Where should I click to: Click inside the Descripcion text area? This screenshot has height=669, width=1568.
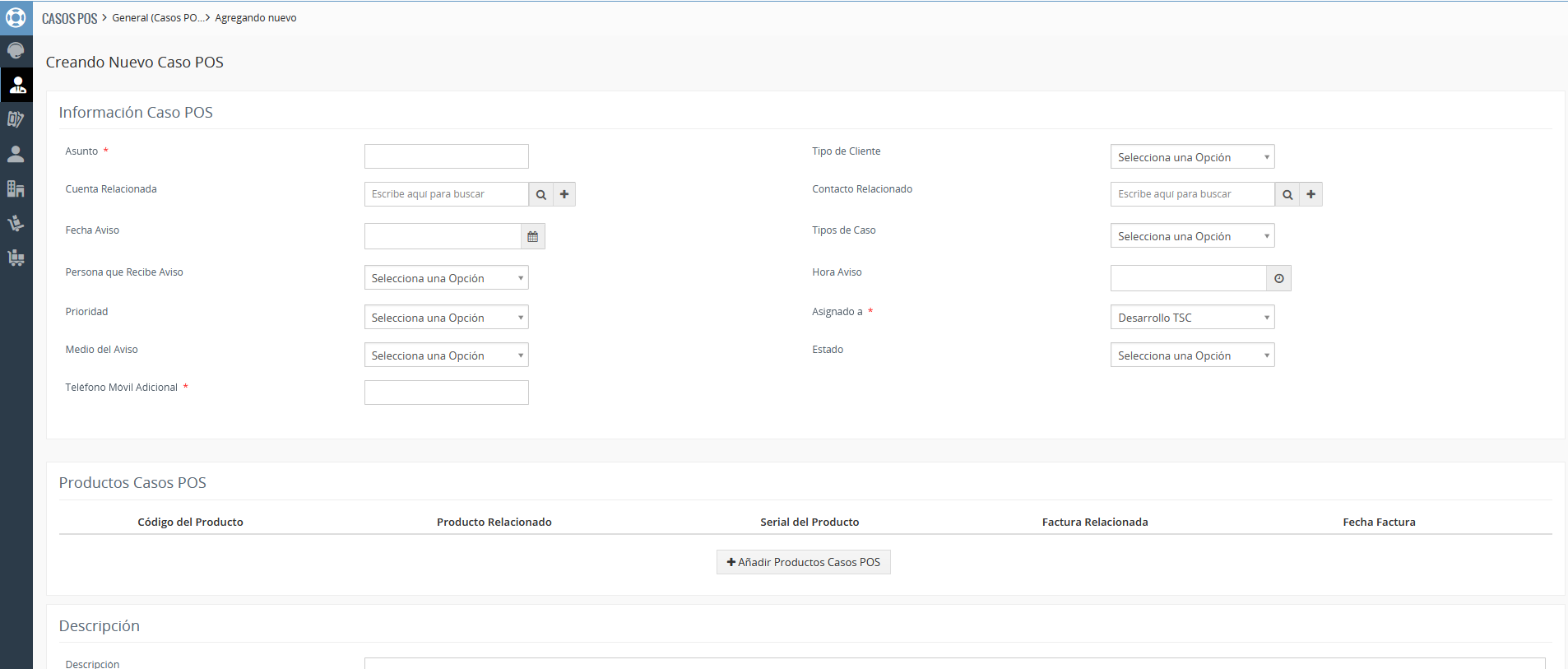point(954,663)
